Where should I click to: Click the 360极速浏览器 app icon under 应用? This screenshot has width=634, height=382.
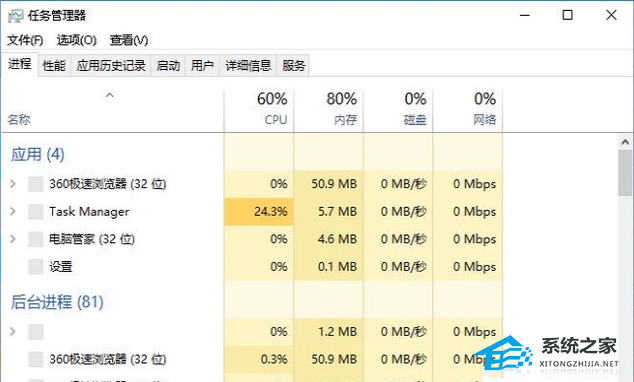tap(36, 184)
